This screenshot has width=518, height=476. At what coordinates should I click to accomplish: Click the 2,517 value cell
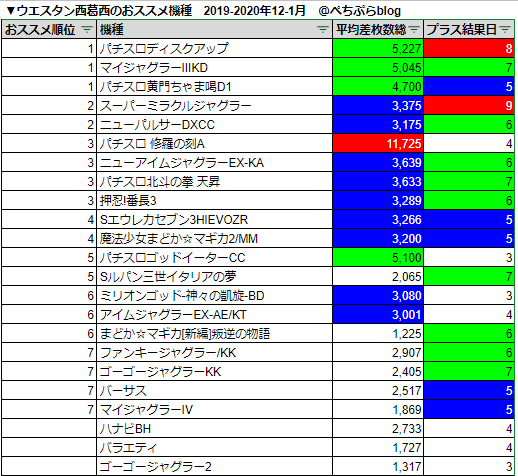tap(378, 390)
